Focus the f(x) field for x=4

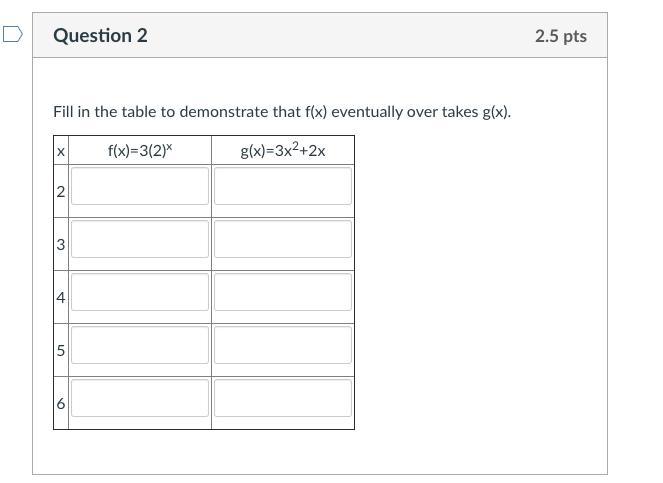tap(140, 292)
